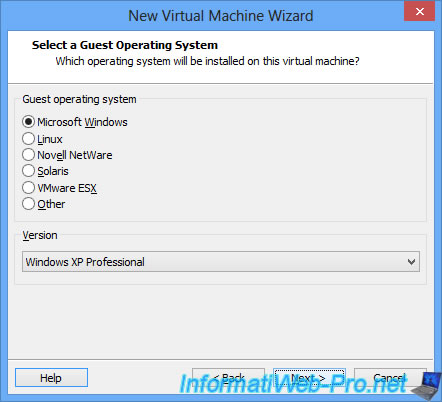Click the Version group label
The height and width of the screenshot is (402, 442).
tap(40, 235)
